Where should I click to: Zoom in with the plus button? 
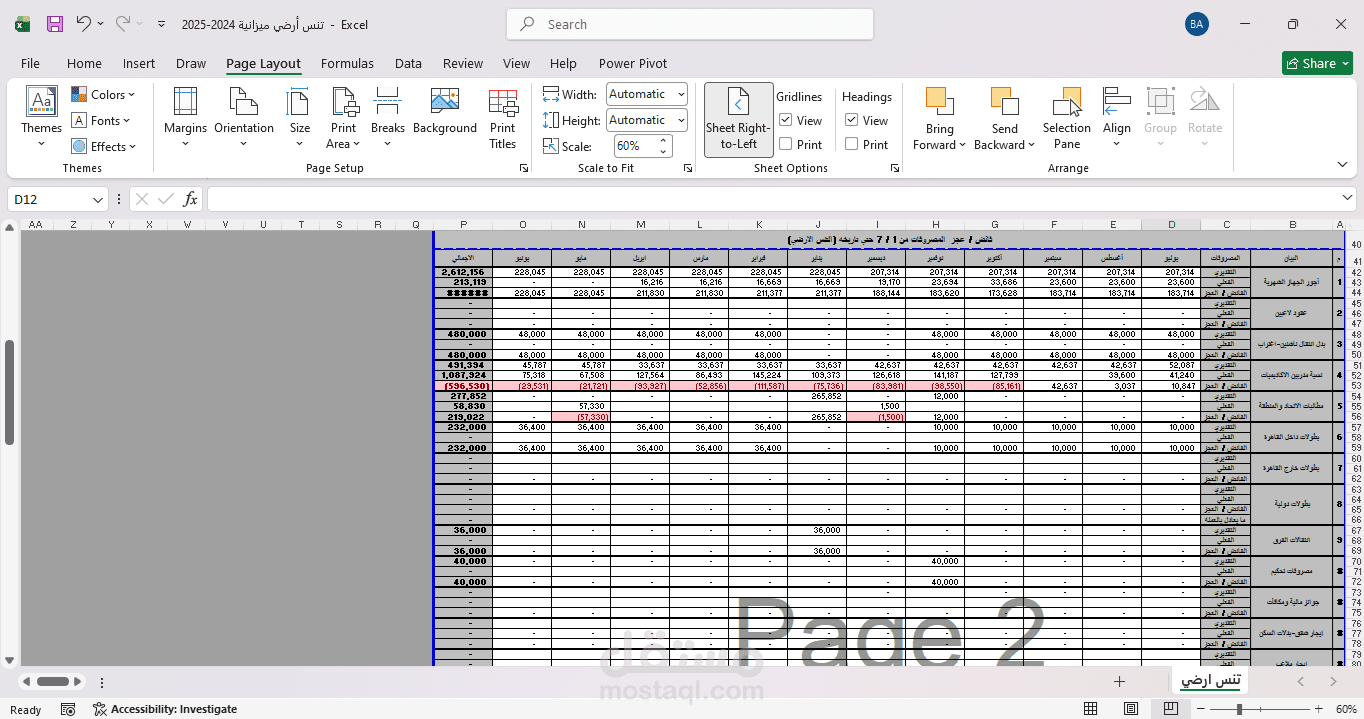1319,709
